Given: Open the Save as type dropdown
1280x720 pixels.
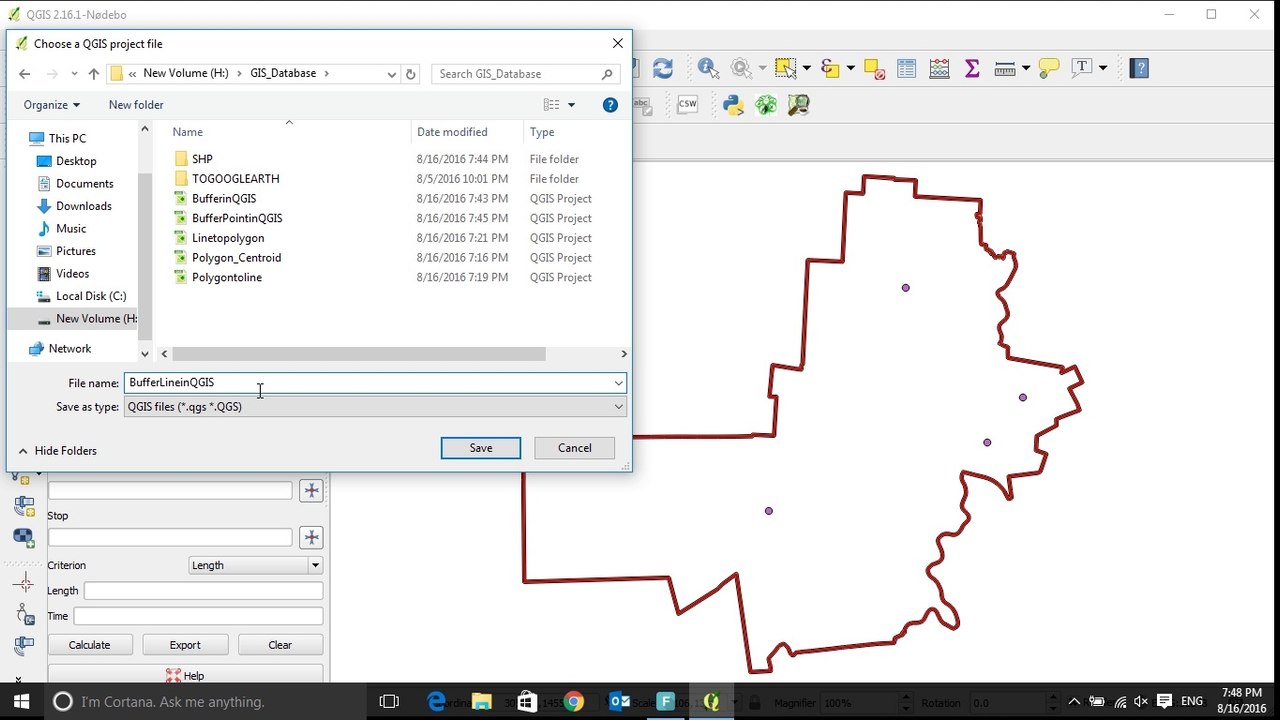Looking at the screenshot, I should [x=618, y=407].
